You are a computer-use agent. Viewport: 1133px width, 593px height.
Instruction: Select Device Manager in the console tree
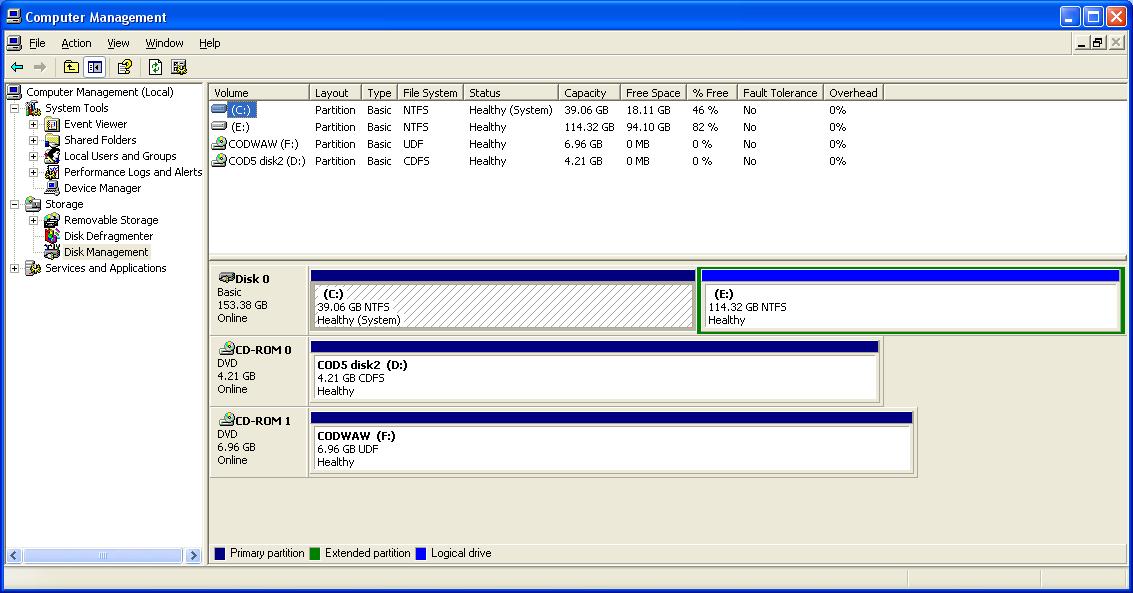pos(102,188)
